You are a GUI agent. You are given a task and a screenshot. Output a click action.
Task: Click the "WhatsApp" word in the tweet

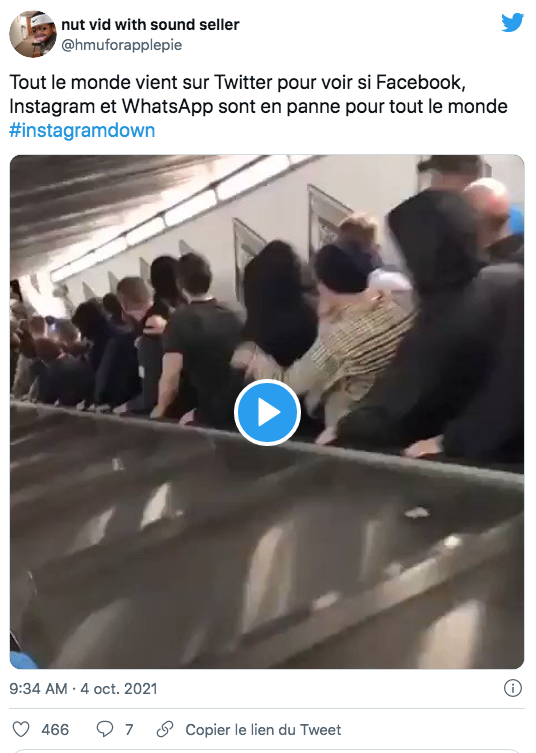(x=168, y=106)
